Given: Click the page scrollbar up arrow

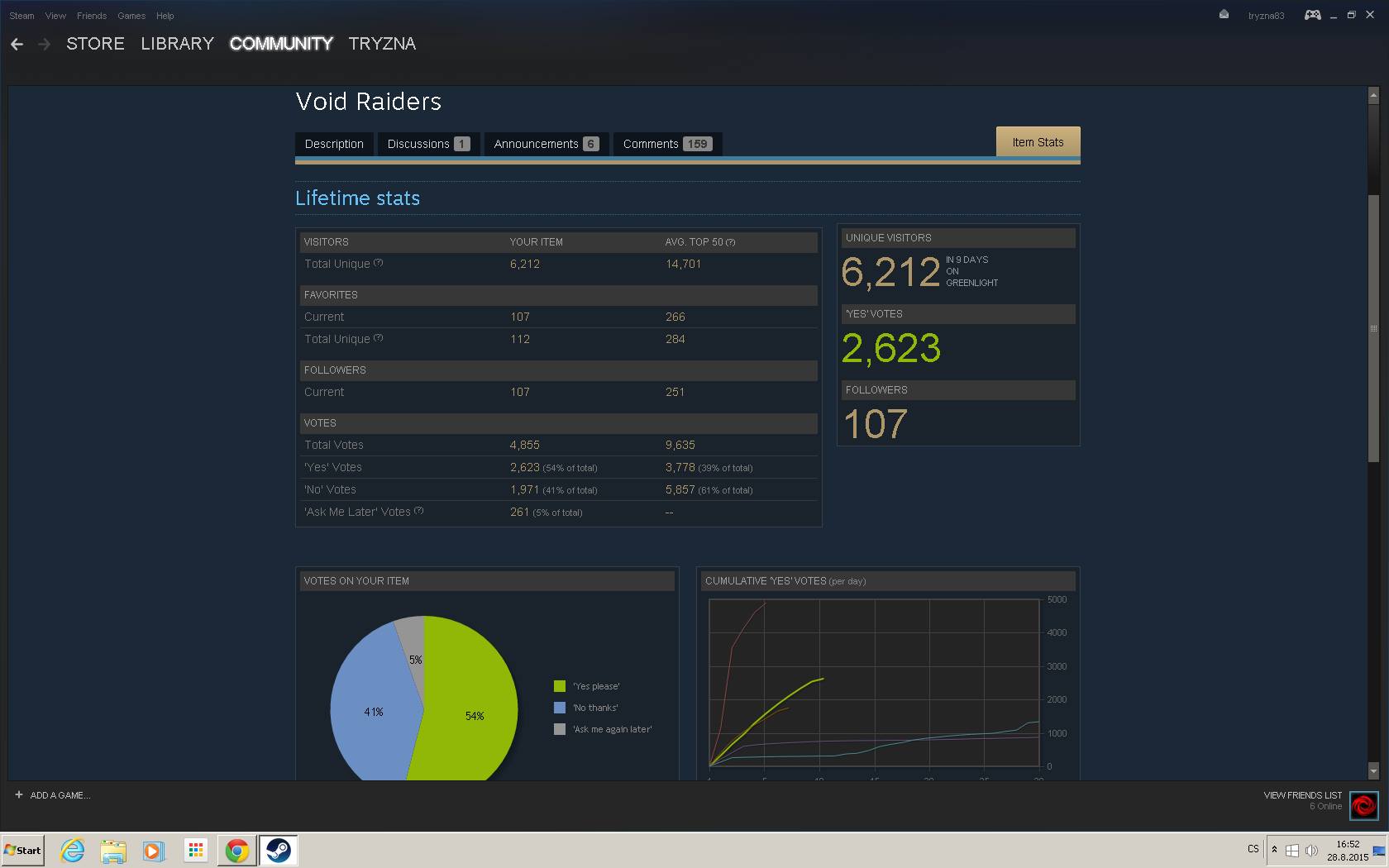Looking at the screenshot, I should click(x=1373, y=96).
